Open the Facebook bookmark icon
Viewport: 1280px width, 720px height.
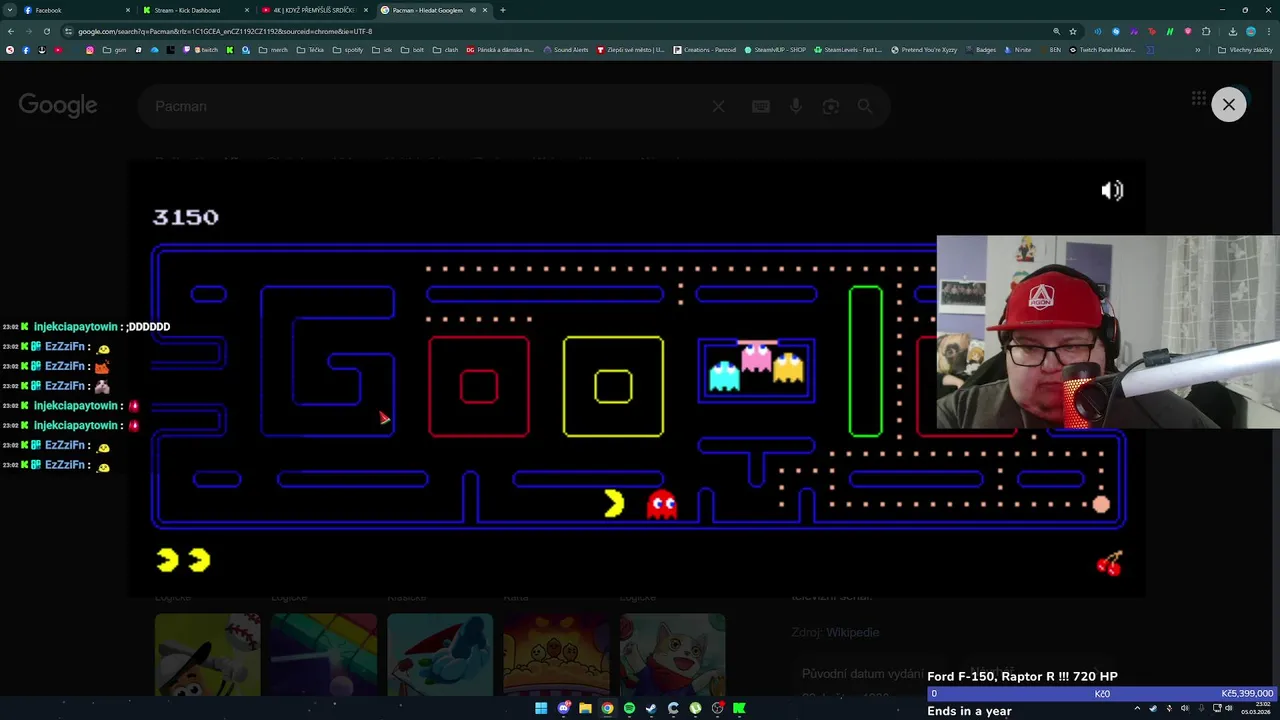click(x=26, y=49)
